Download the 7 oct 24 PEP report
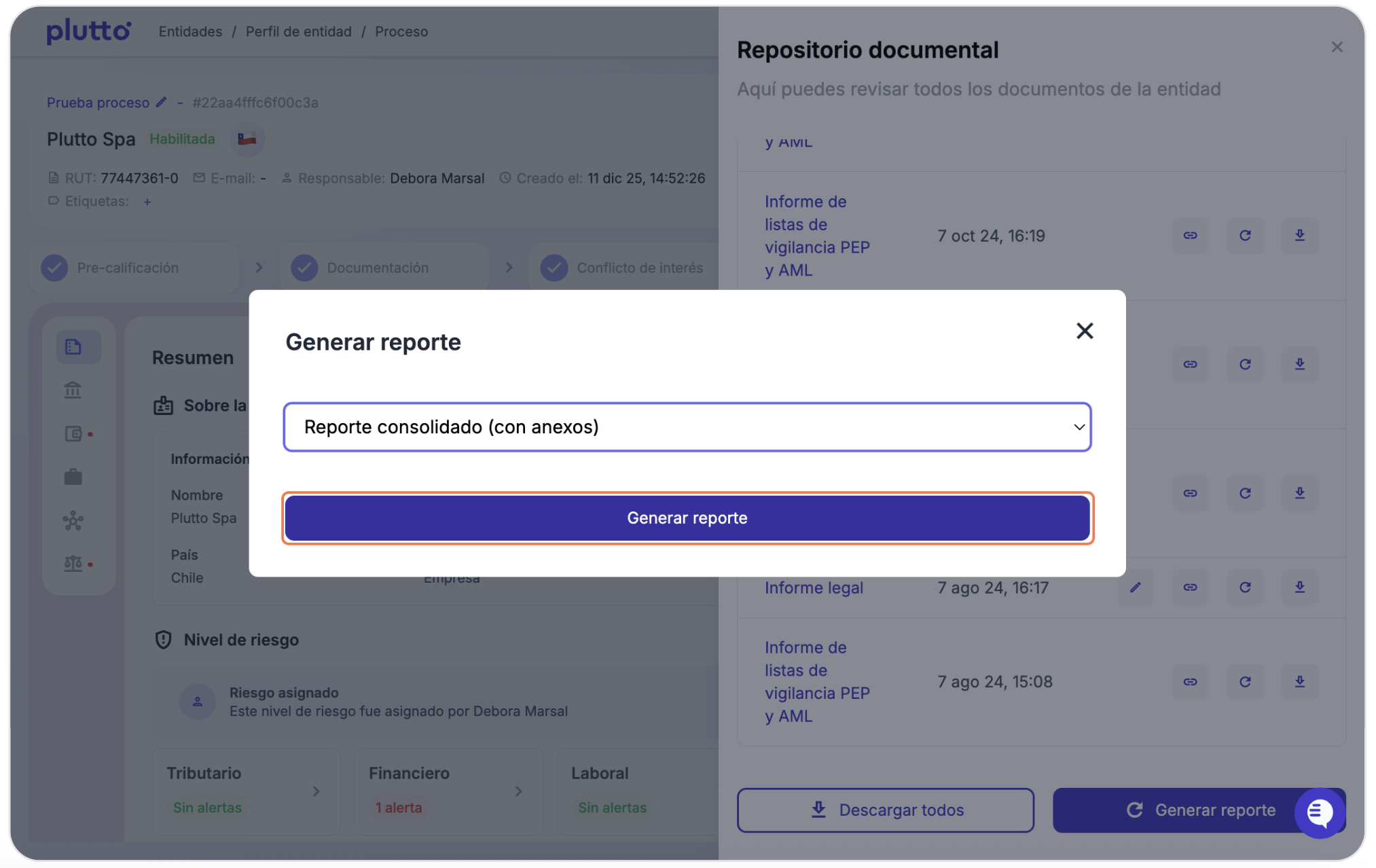 (x=1299, y=236)
